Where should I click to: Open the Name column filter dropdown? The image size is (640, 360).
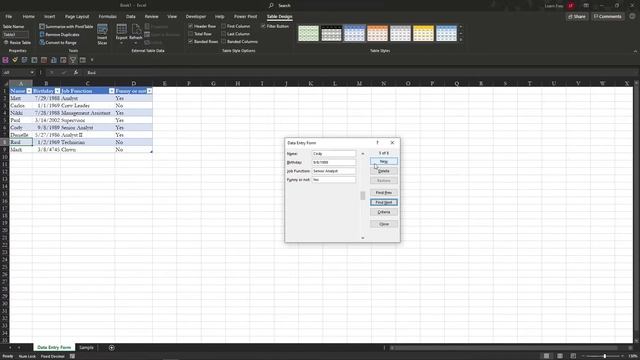point(29,91)
